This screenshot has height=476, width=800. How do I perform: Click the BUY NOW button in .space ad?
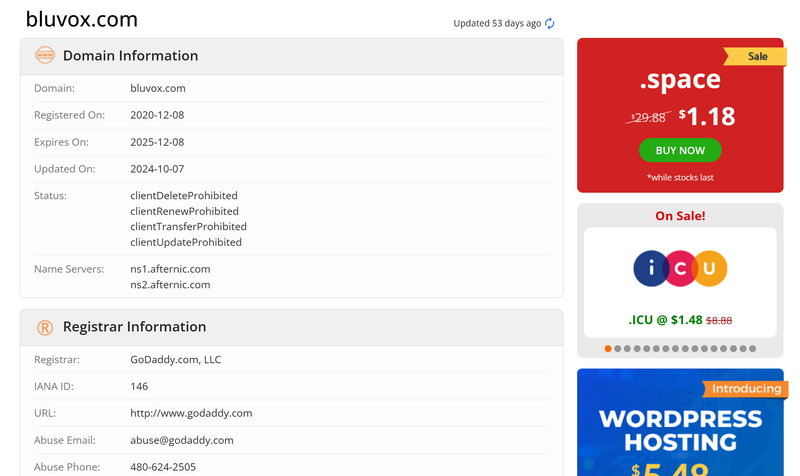point(680,151)
